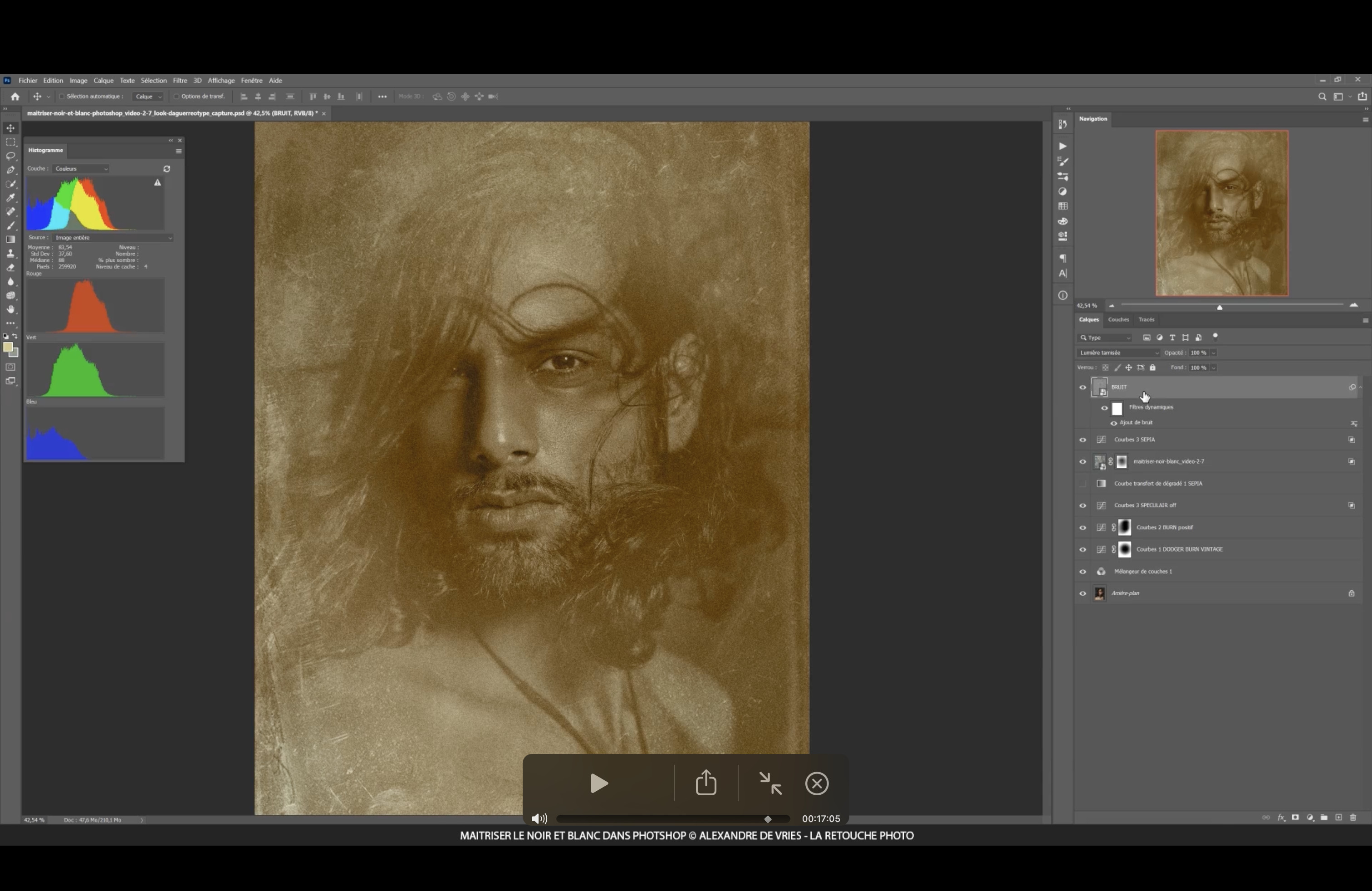Open the Filtre menu
Image resolution: width=1372 pixels, height=891 pixels.
click(x=180, y=81)
